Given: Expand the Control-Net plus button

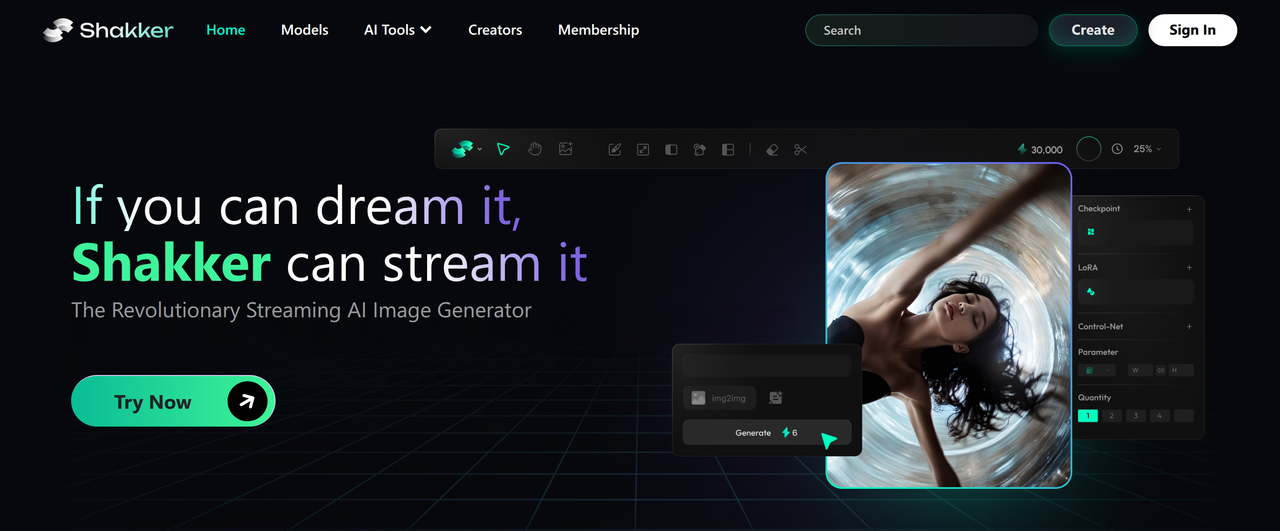Looking at the screenshot, I should click(1189, 327).
